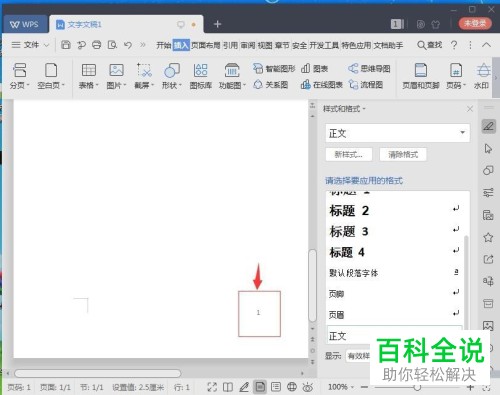Apply the 标题 3 style

pos(395,231)
